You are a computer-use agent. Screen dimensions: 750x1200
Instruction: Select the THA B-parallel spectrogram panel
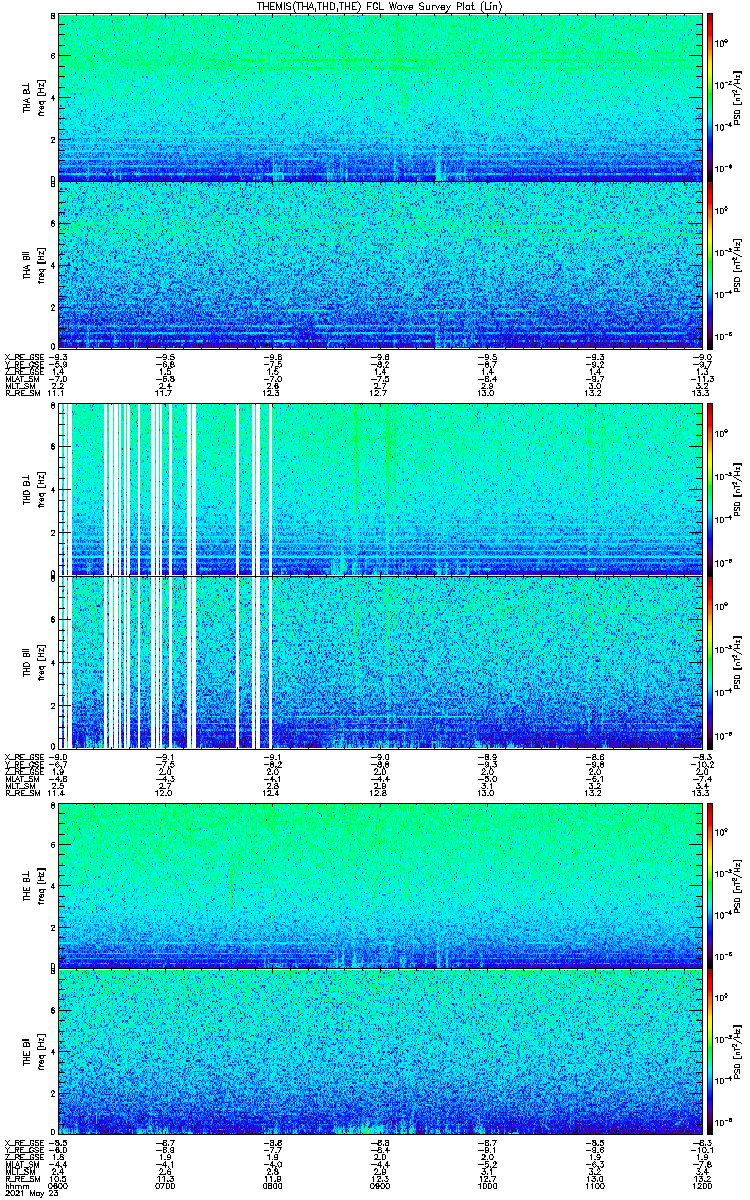pos(381,264)
